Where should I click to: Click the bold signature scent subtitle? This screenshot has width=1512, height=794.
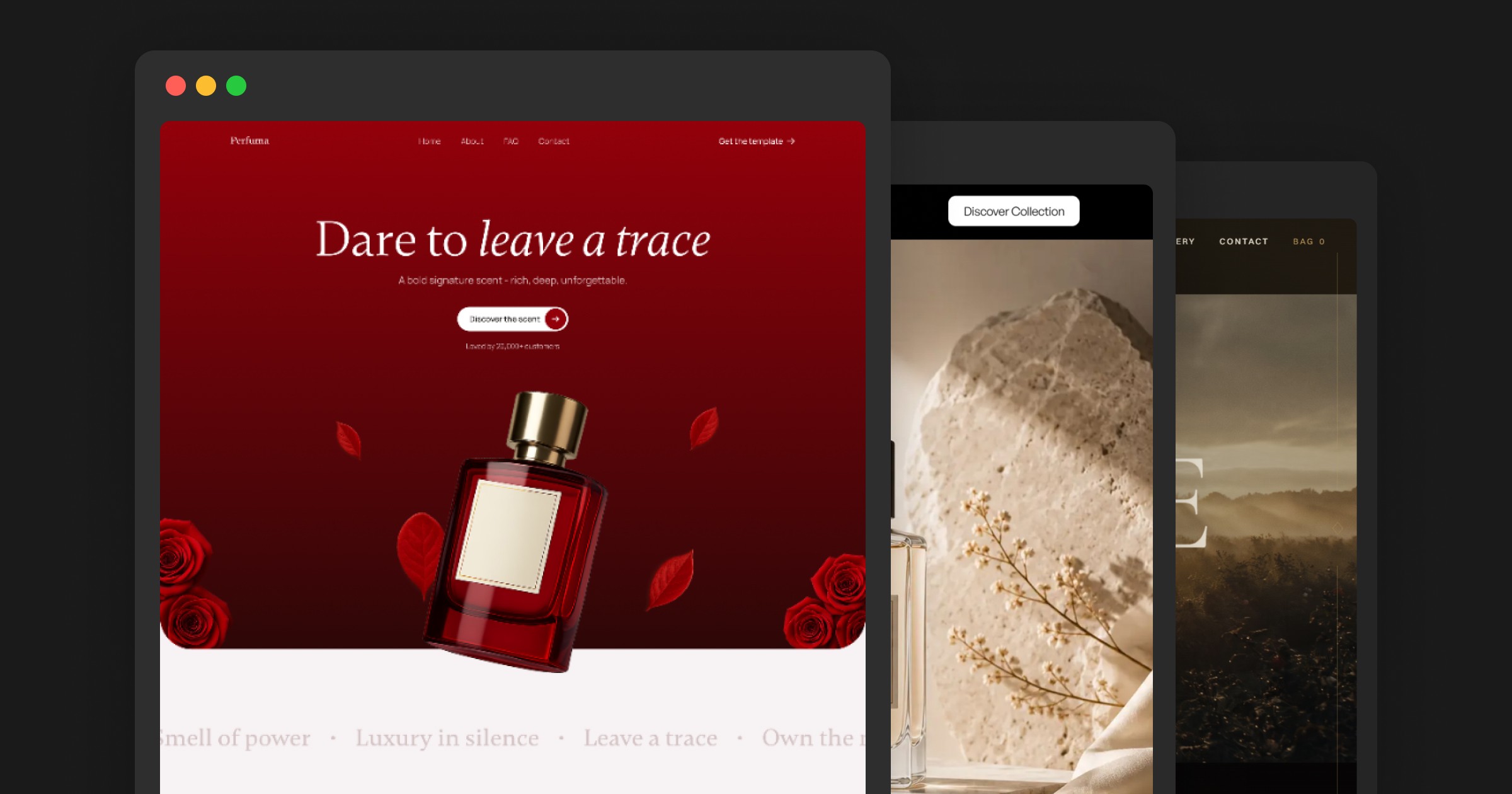[x=512, y=280]
